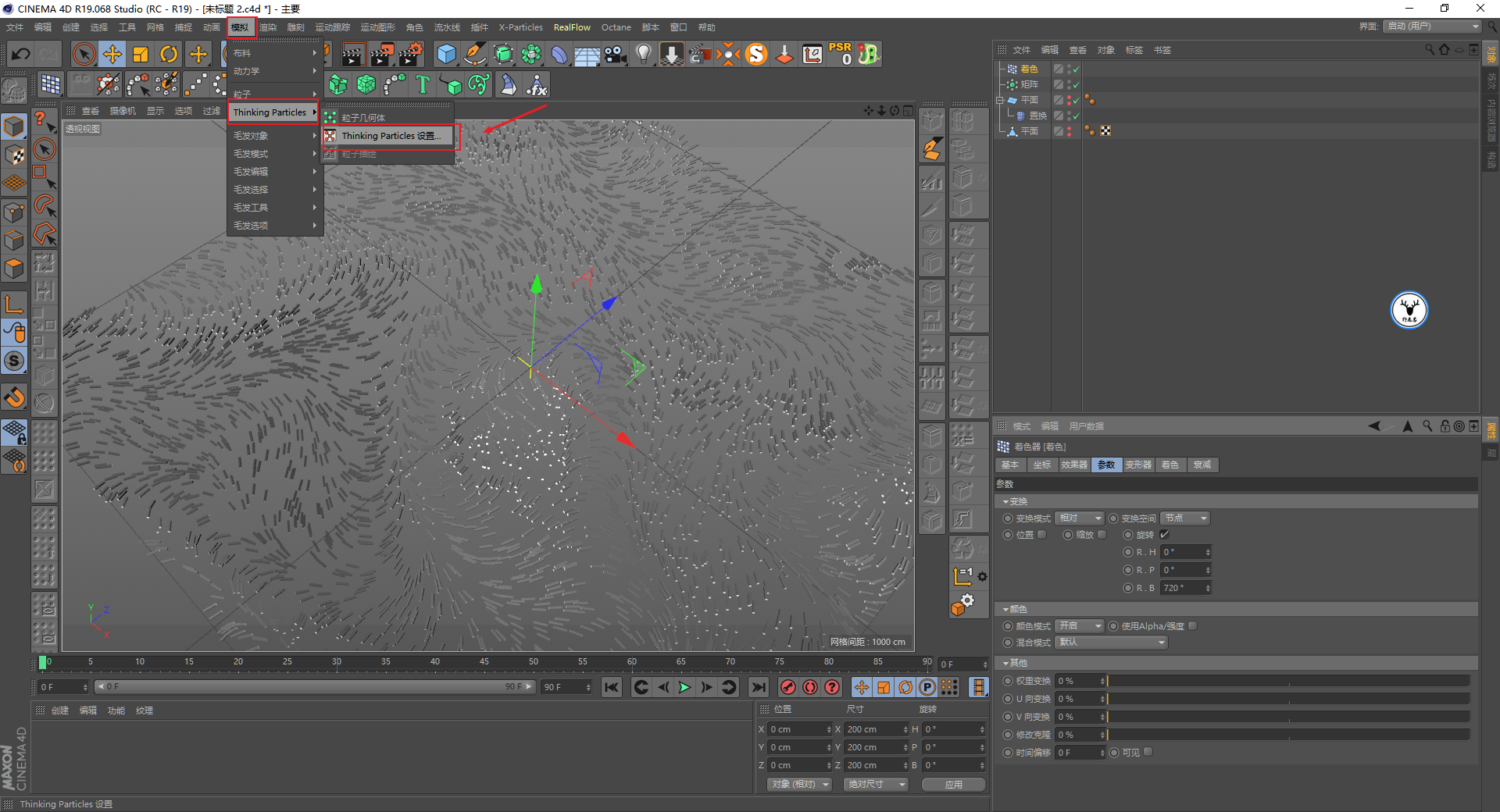Select the Live Selection tool
1500x812 pixels.
click(x=84, y=54)
